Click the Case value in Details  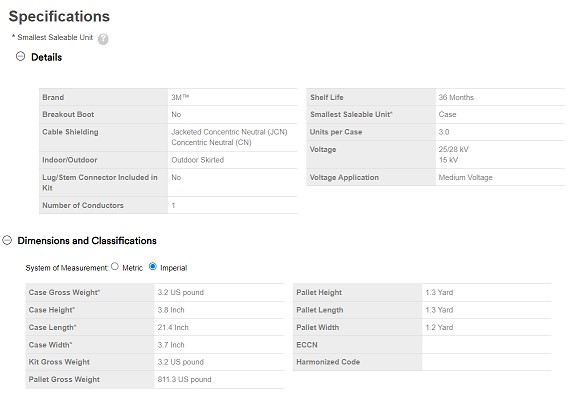click(x=447, y=114)
